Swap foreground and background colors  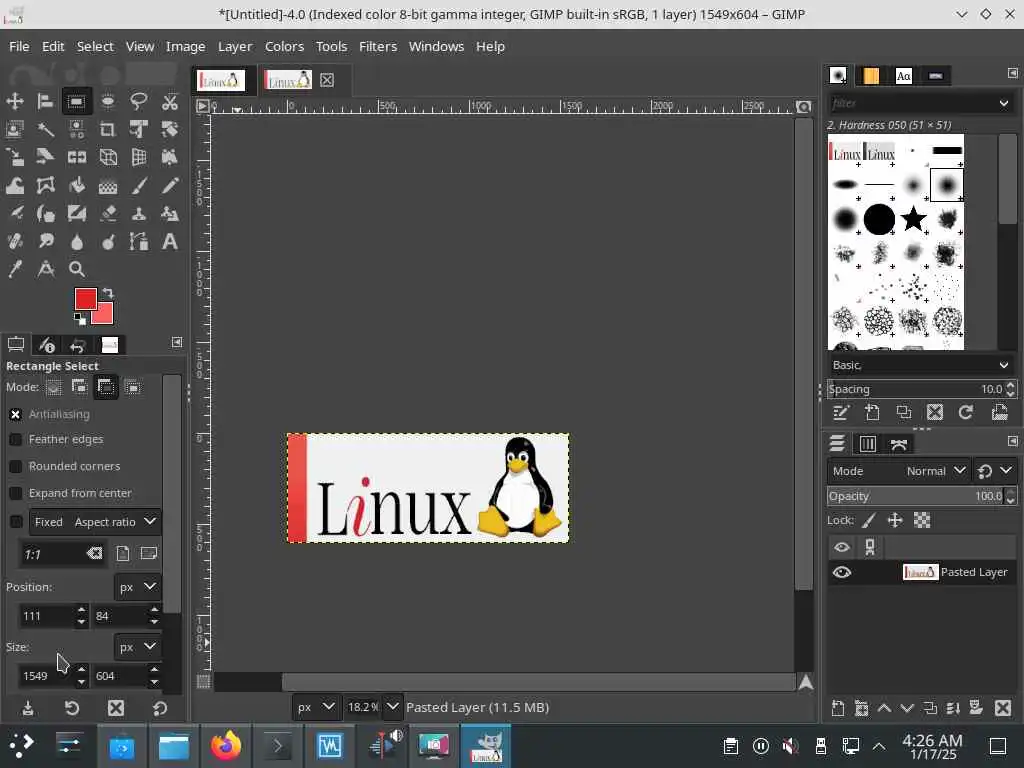(x=108, y=293)
